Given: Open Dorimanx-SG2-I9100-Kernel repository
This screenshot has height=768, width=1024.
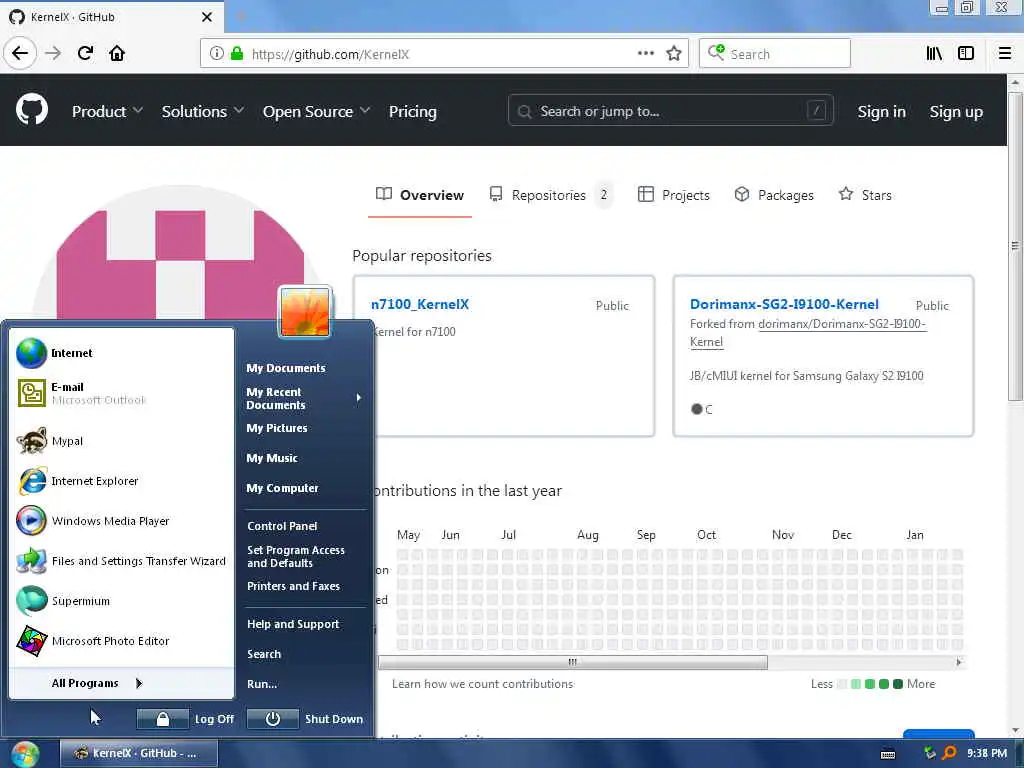Looking at the screenshot, I should pos(784,304).
